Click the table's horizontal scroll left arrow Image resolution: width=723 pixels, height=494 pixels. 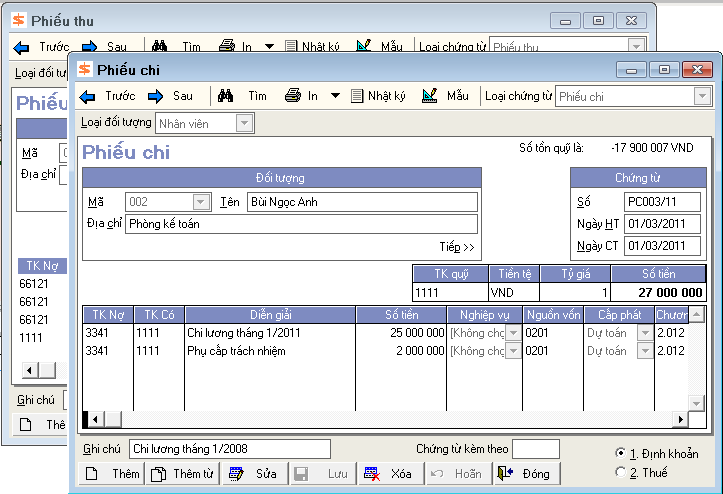tap(95, 419)
